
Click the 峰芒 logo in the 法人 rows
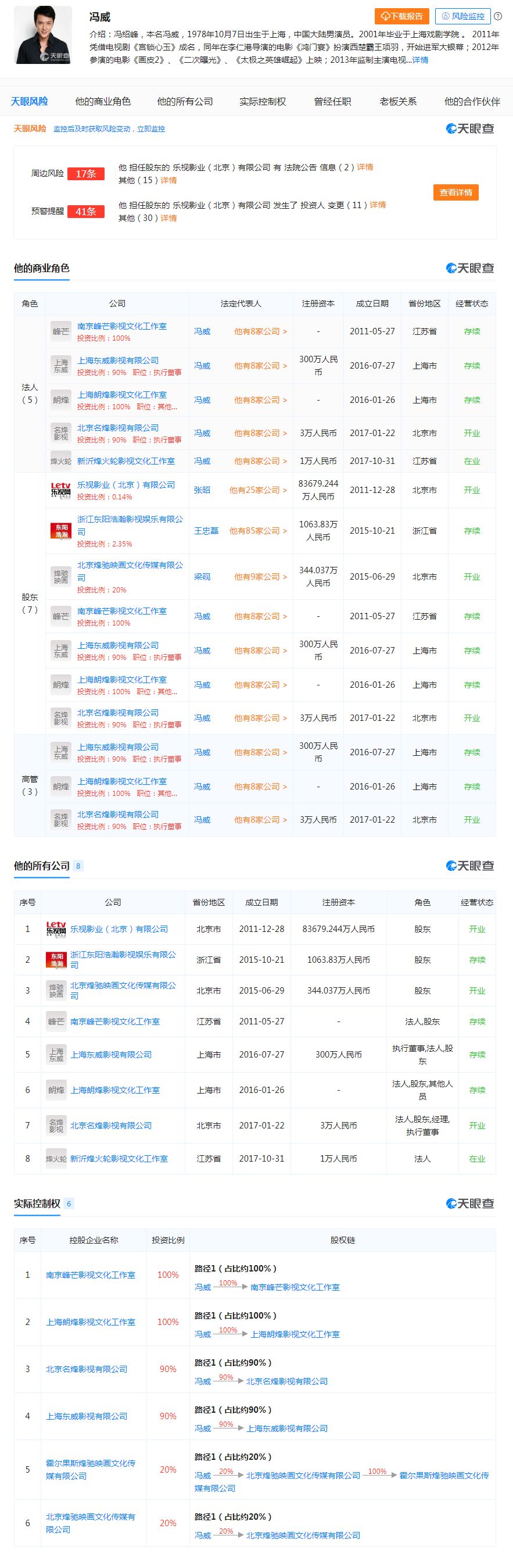tap(61, 332)
